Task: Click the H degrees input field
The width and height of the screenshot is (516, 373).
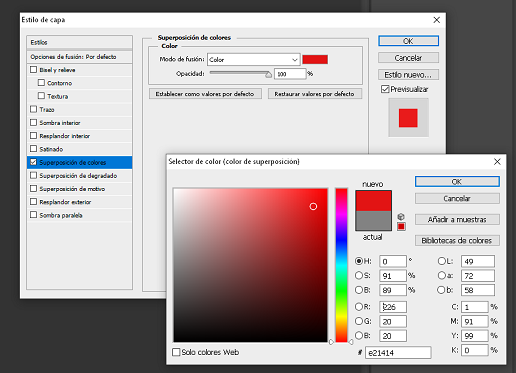Action: pos(393,261)
